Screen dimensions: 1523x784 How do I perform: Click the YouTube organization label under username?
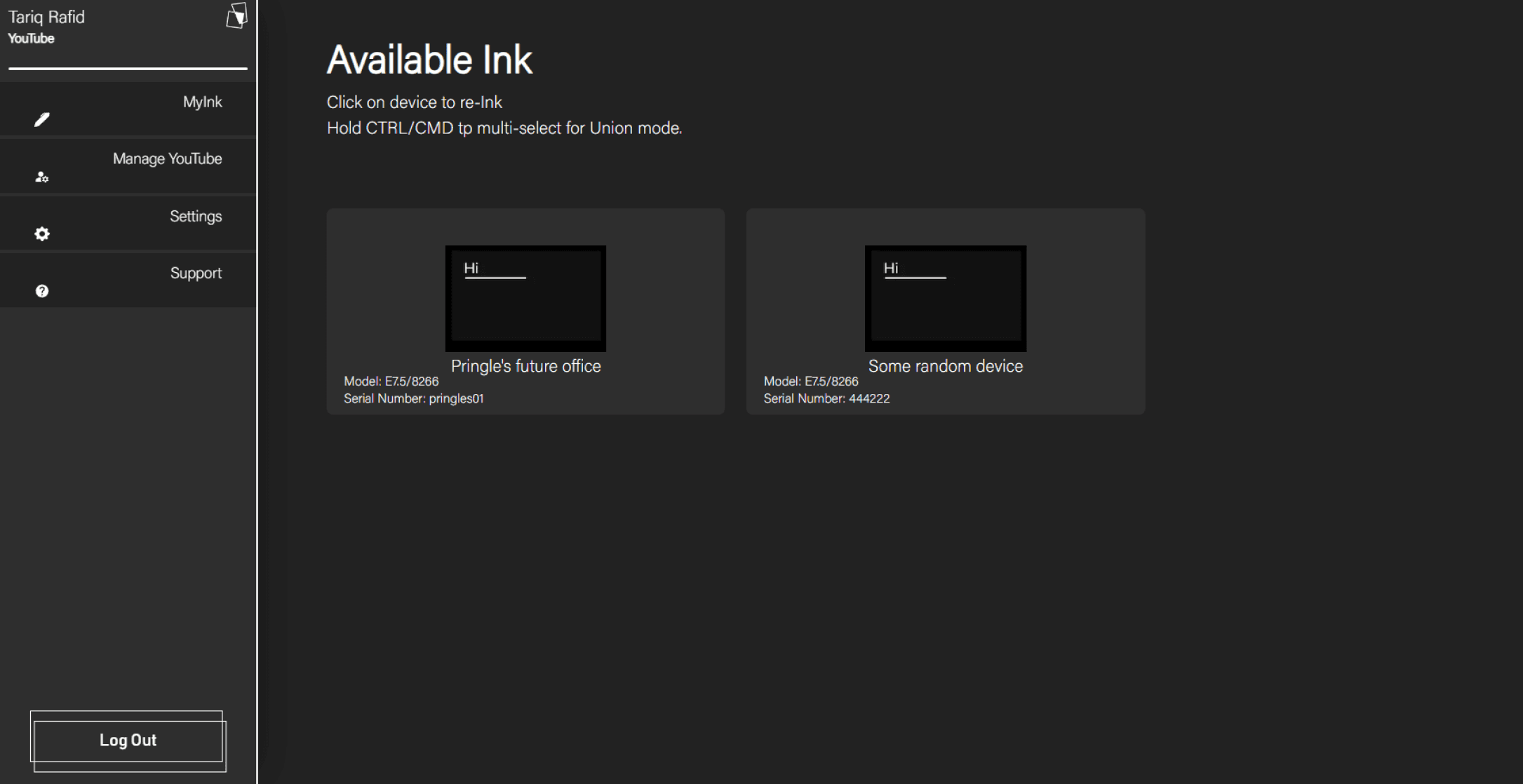(x=31, y=39)
